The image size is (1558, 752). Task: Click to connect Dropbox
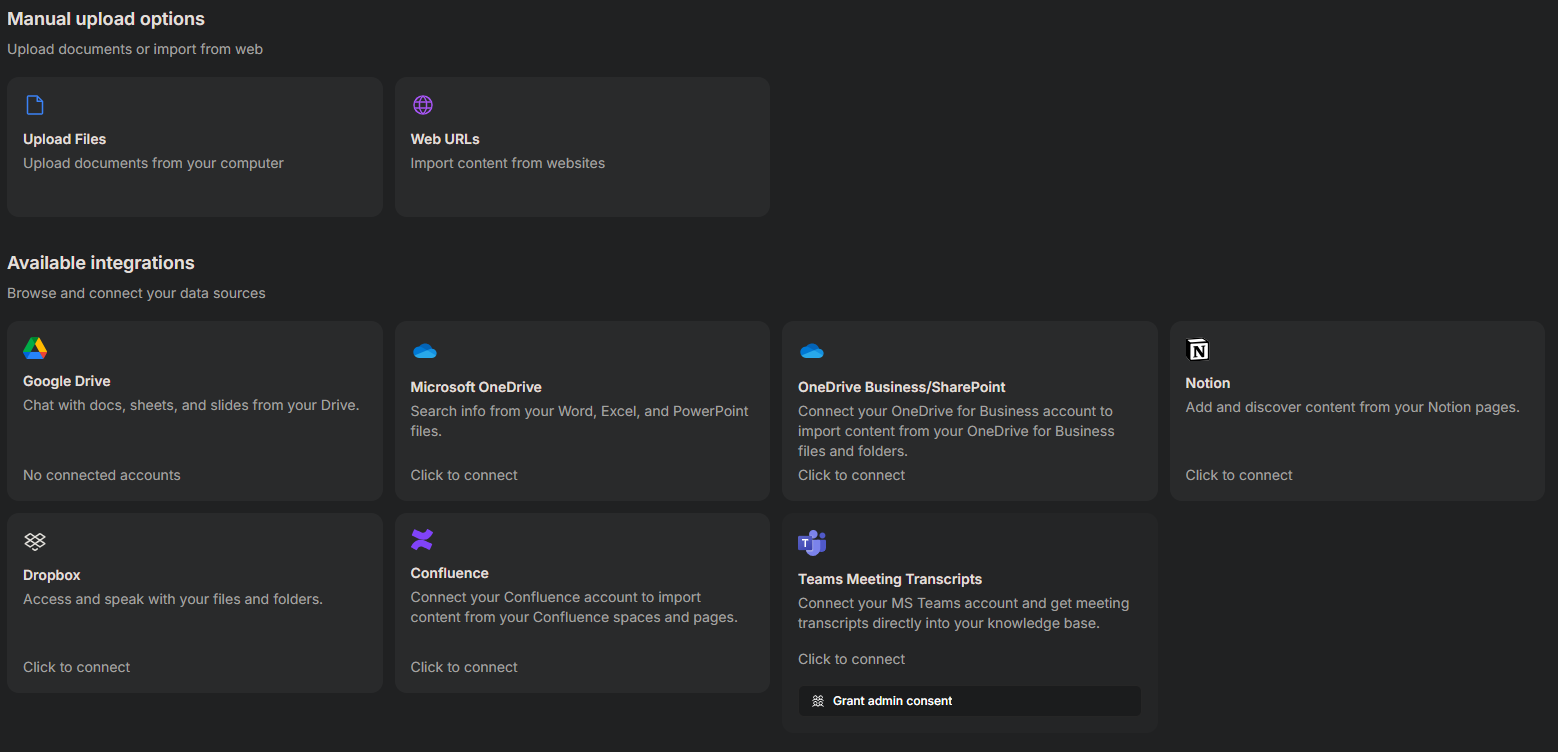tap(76, 667)
